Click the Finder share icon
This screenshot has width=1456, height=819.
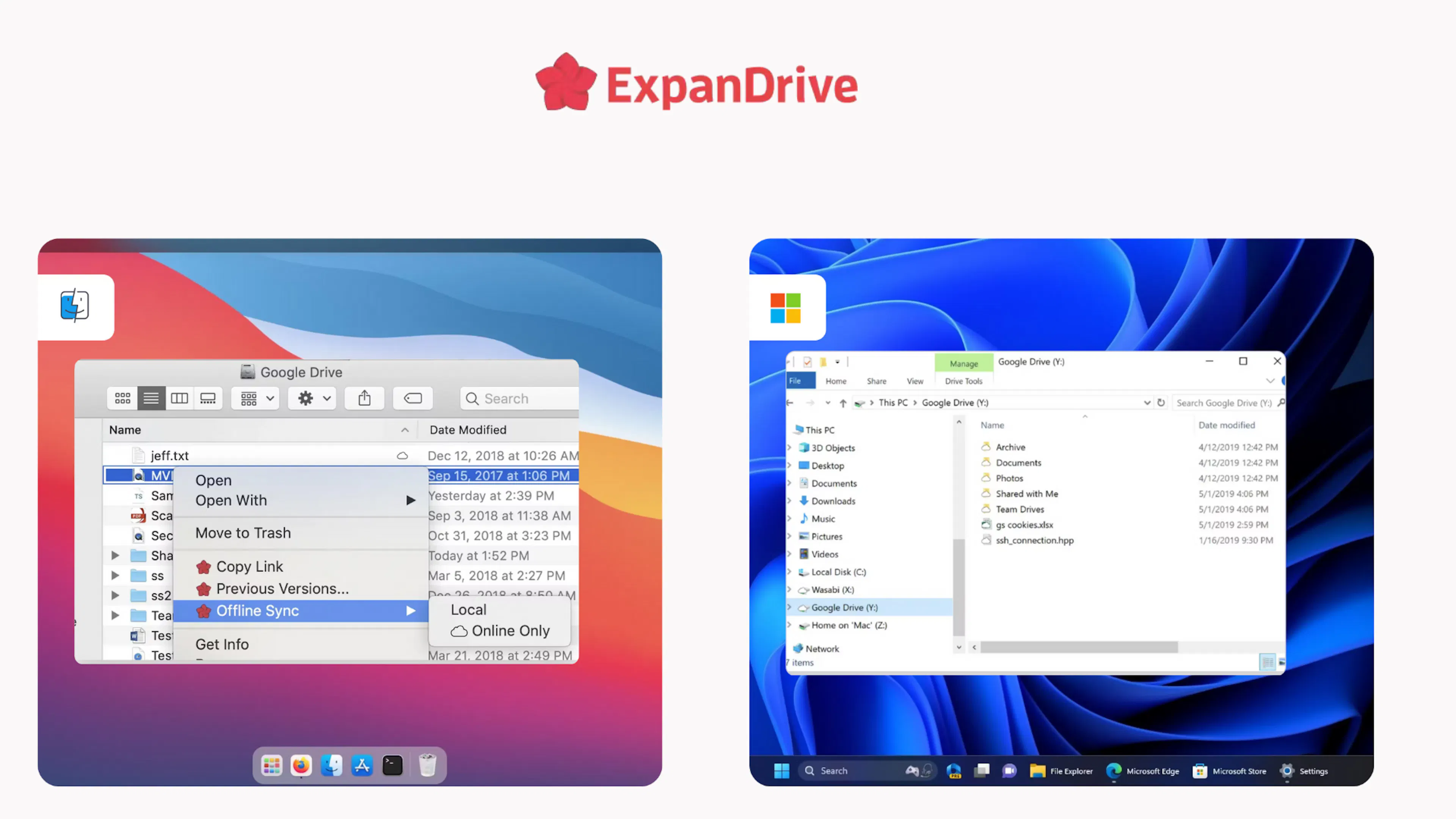(x=364, y=399)
